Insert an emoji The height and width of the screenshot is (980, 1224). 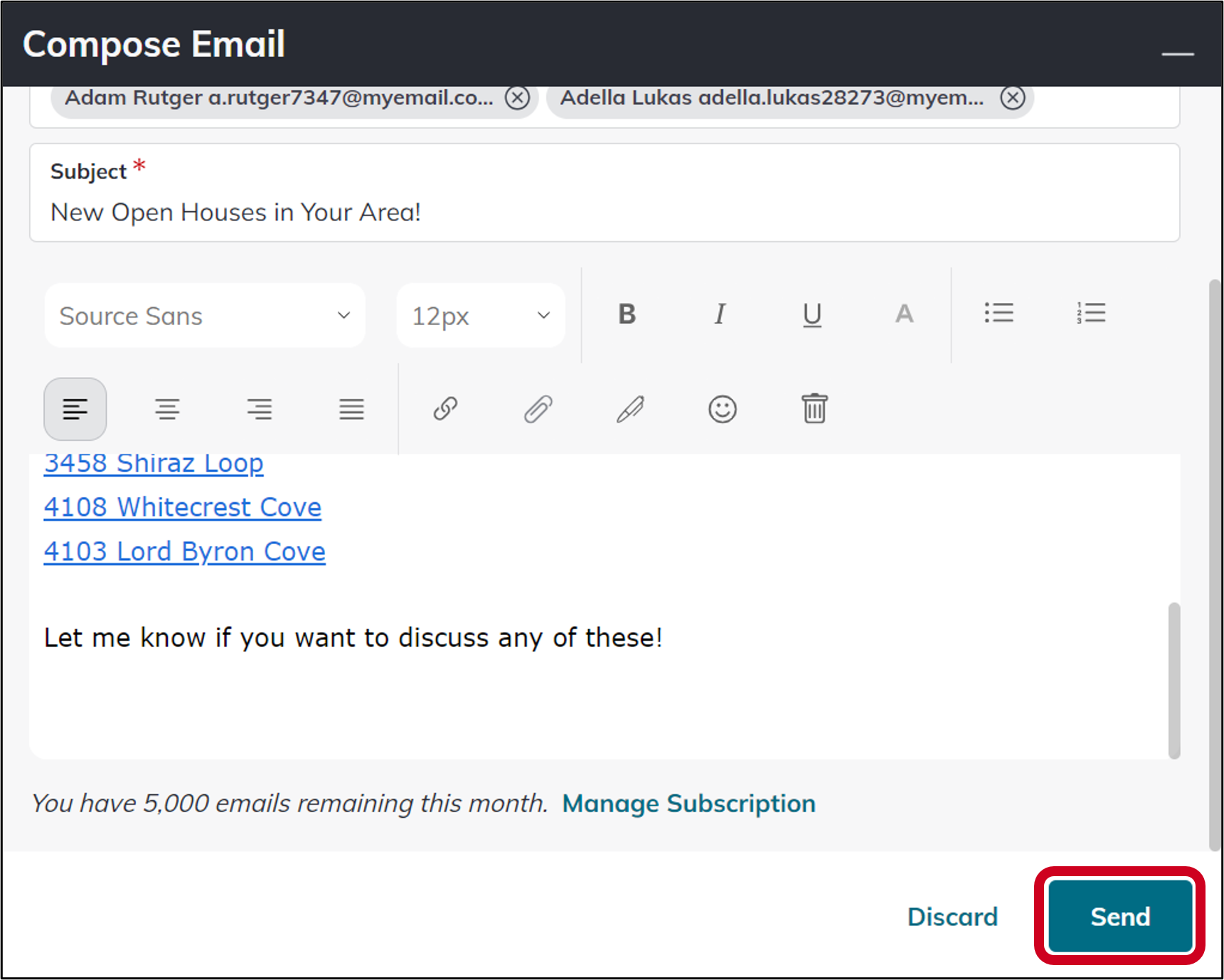(x=723, y=409)
